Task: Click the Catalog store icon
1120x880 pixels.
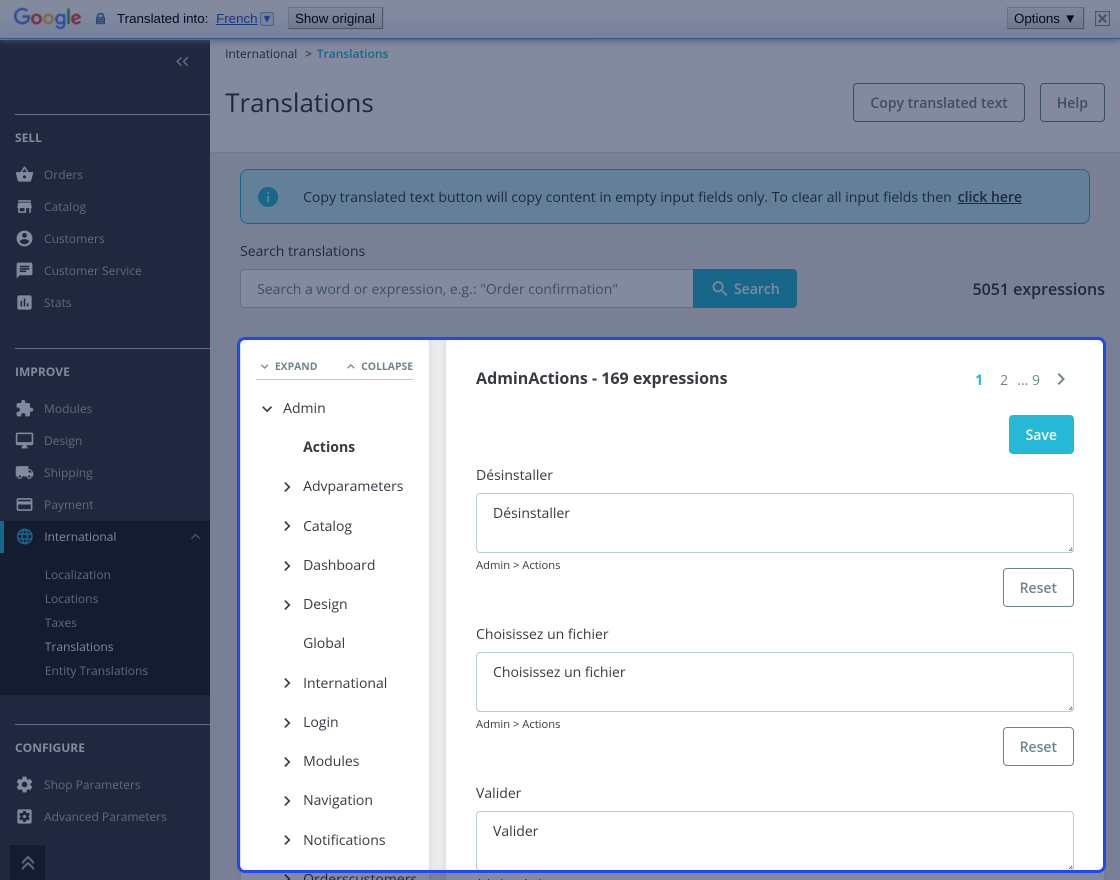Action: point(24,206)
